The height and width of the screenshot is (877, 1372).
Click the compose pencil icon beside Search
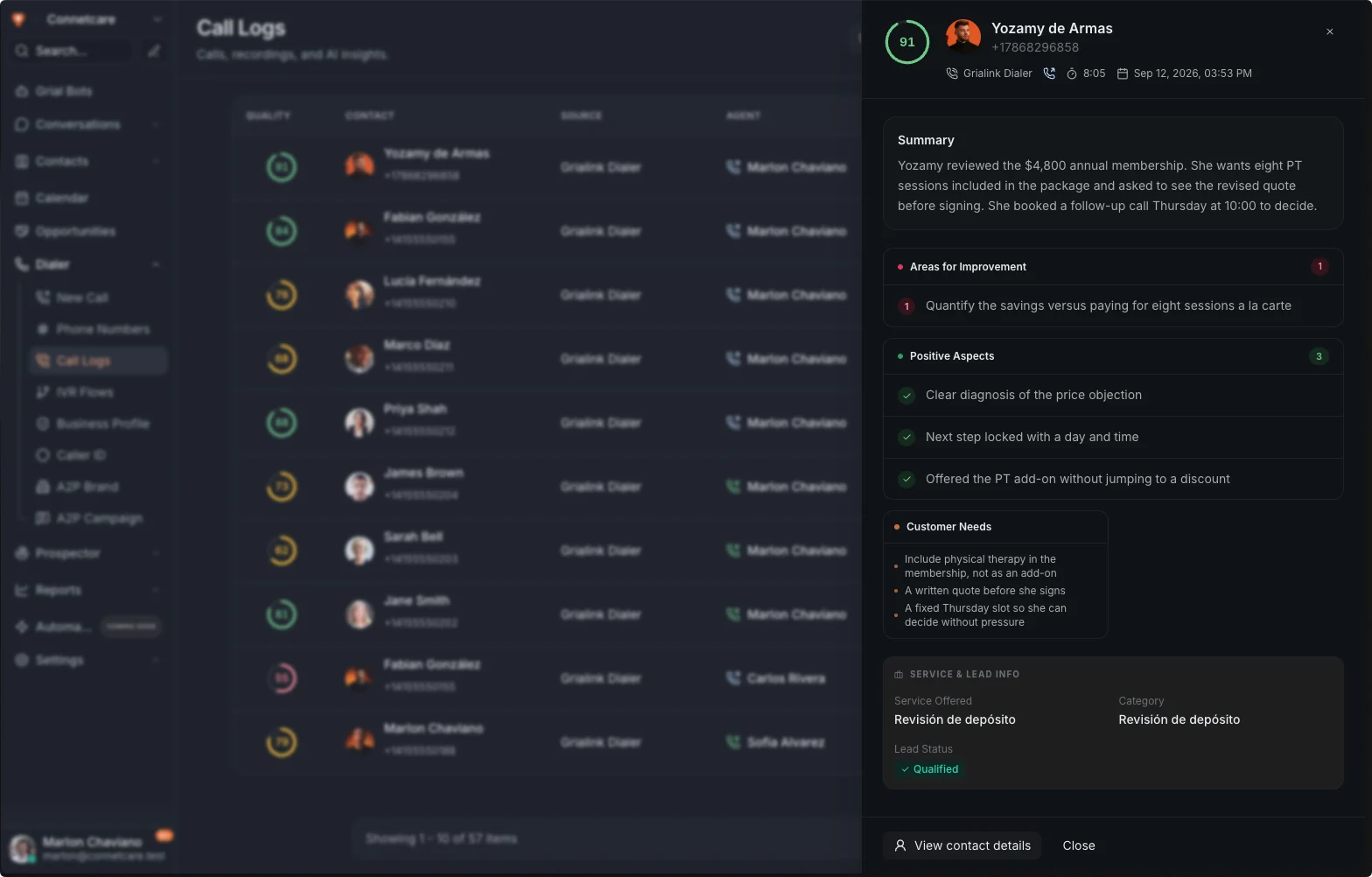[154, 51]
